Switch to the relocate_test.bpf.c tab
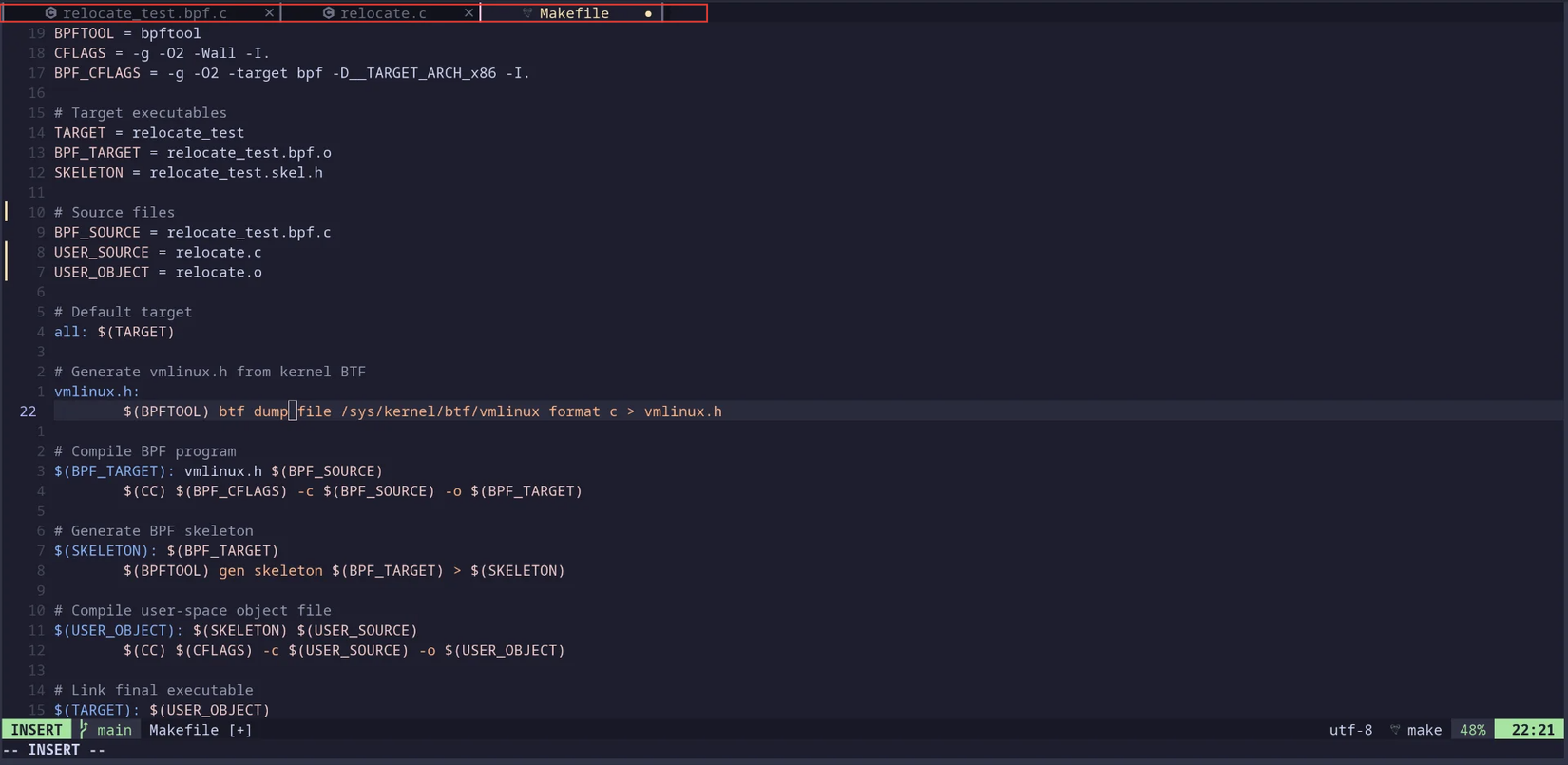 pyautogui.click(x=144, y=13)
